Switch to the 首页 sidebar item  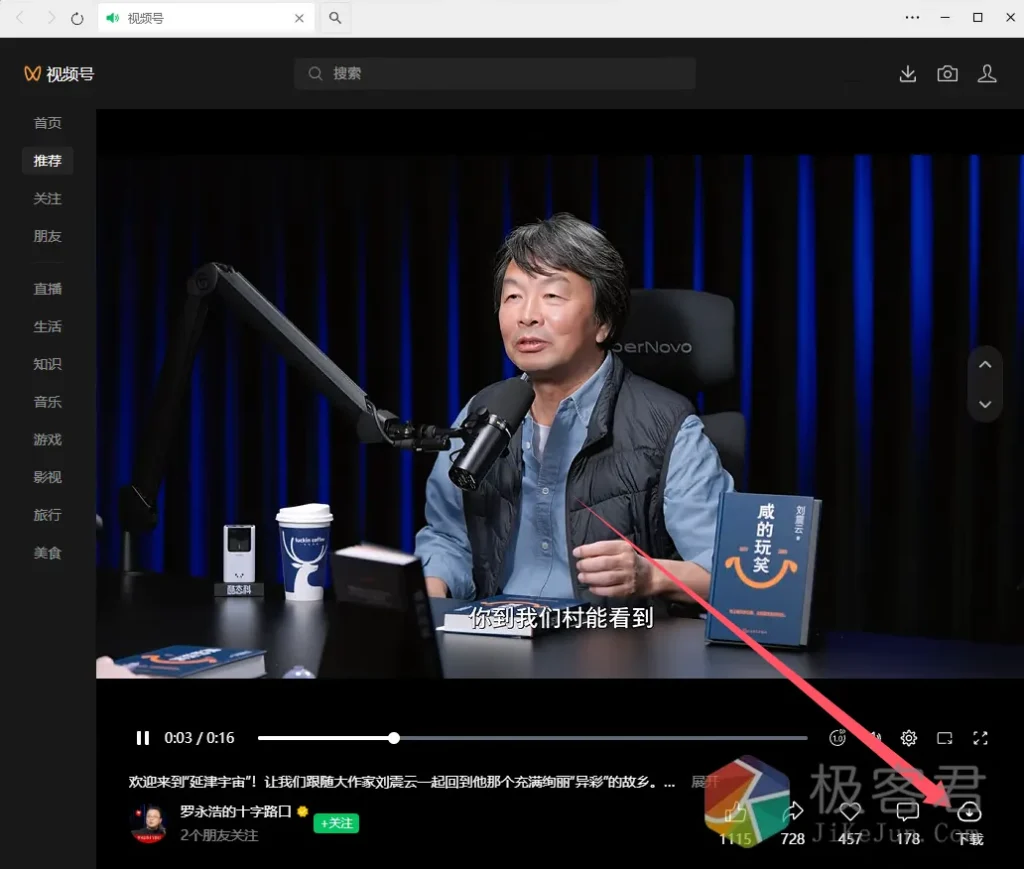pyautogui.click(x=48, y=123)
